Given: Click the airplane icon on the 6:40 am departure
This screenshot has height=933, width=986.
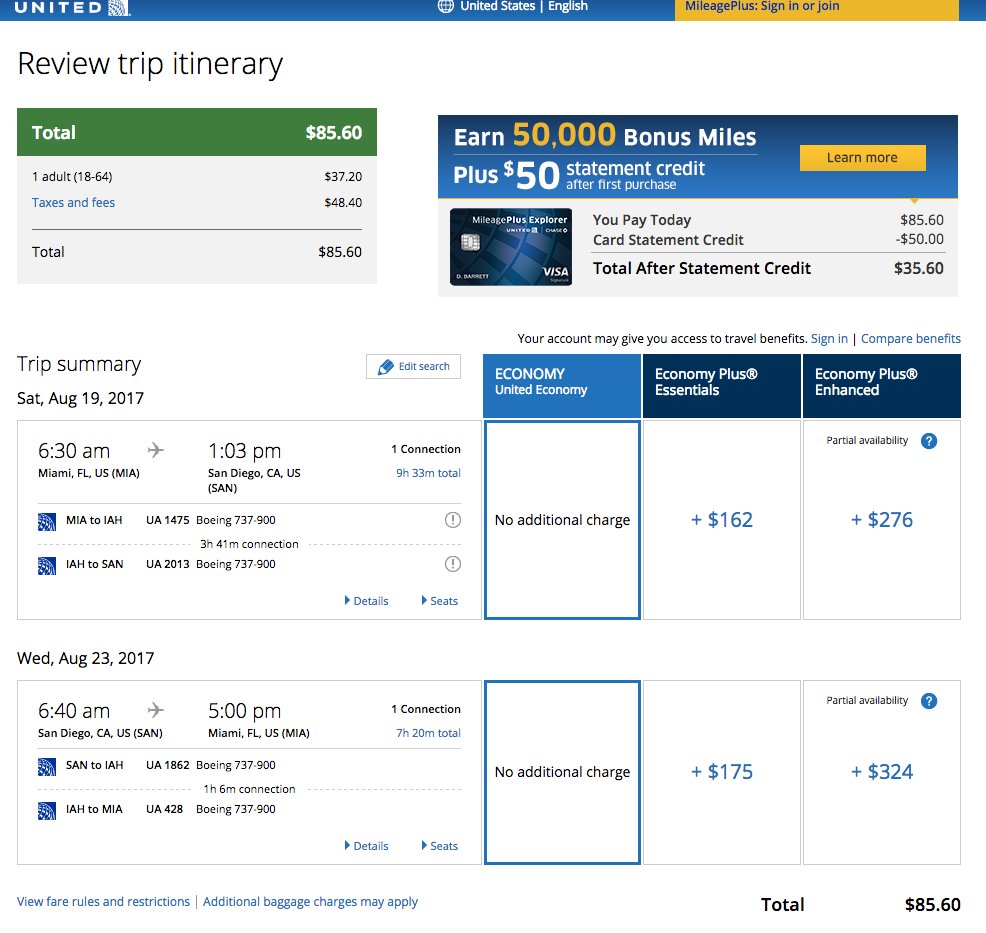Looking at the screenshot, I should (x=155, y=710).
